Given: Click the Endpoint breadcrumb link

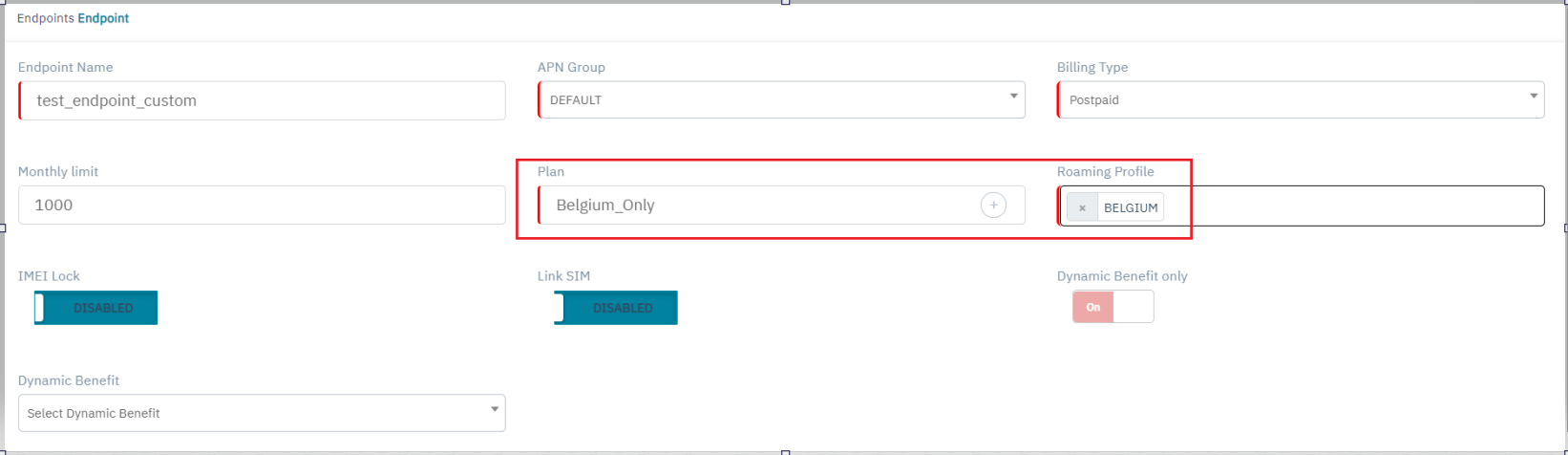Looking at the screenshot, I should pyautogui.click(x=103, y=18).
